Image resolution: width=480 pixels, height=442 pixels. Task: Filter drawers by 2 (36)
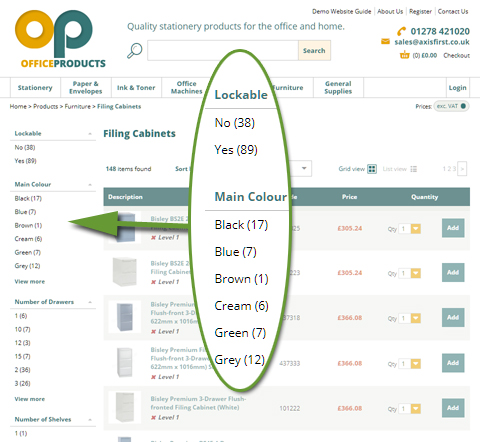pos(22,370)
